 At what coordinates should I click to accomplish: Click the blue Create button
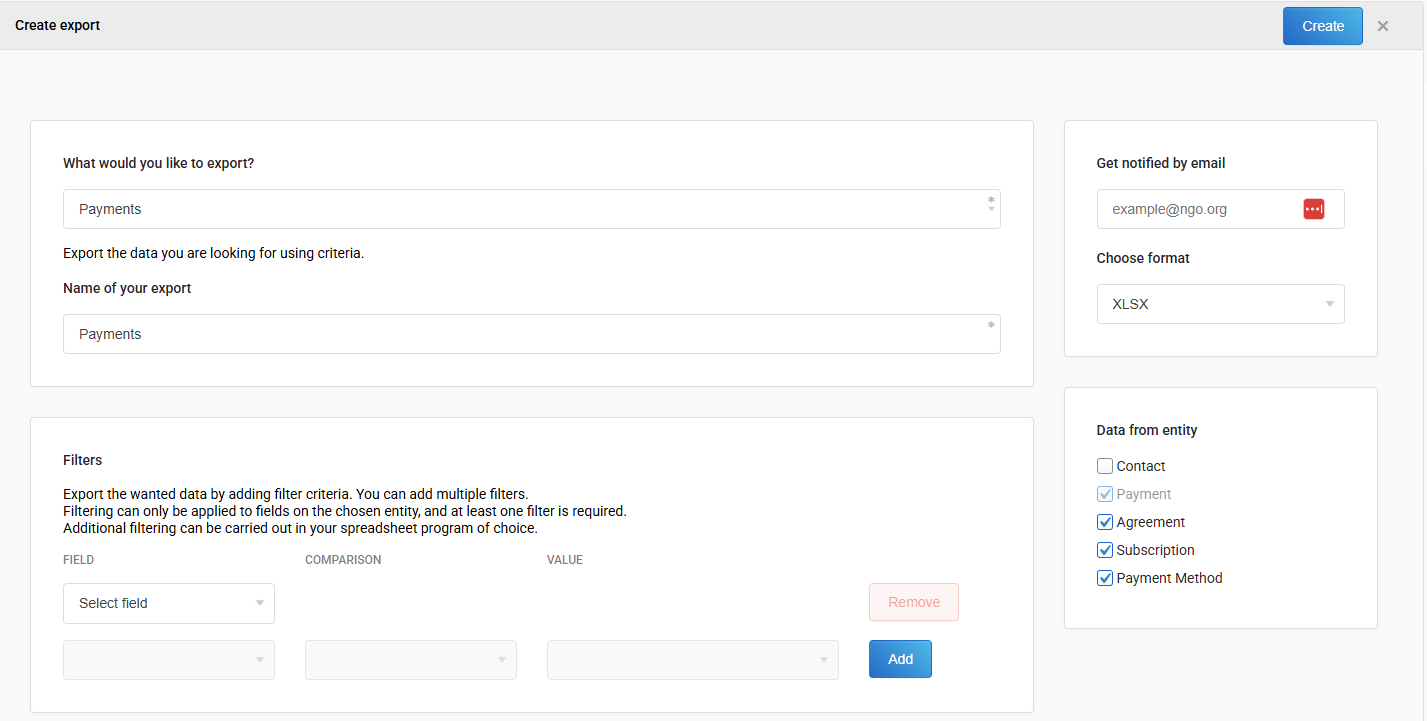coord(1322,26)
